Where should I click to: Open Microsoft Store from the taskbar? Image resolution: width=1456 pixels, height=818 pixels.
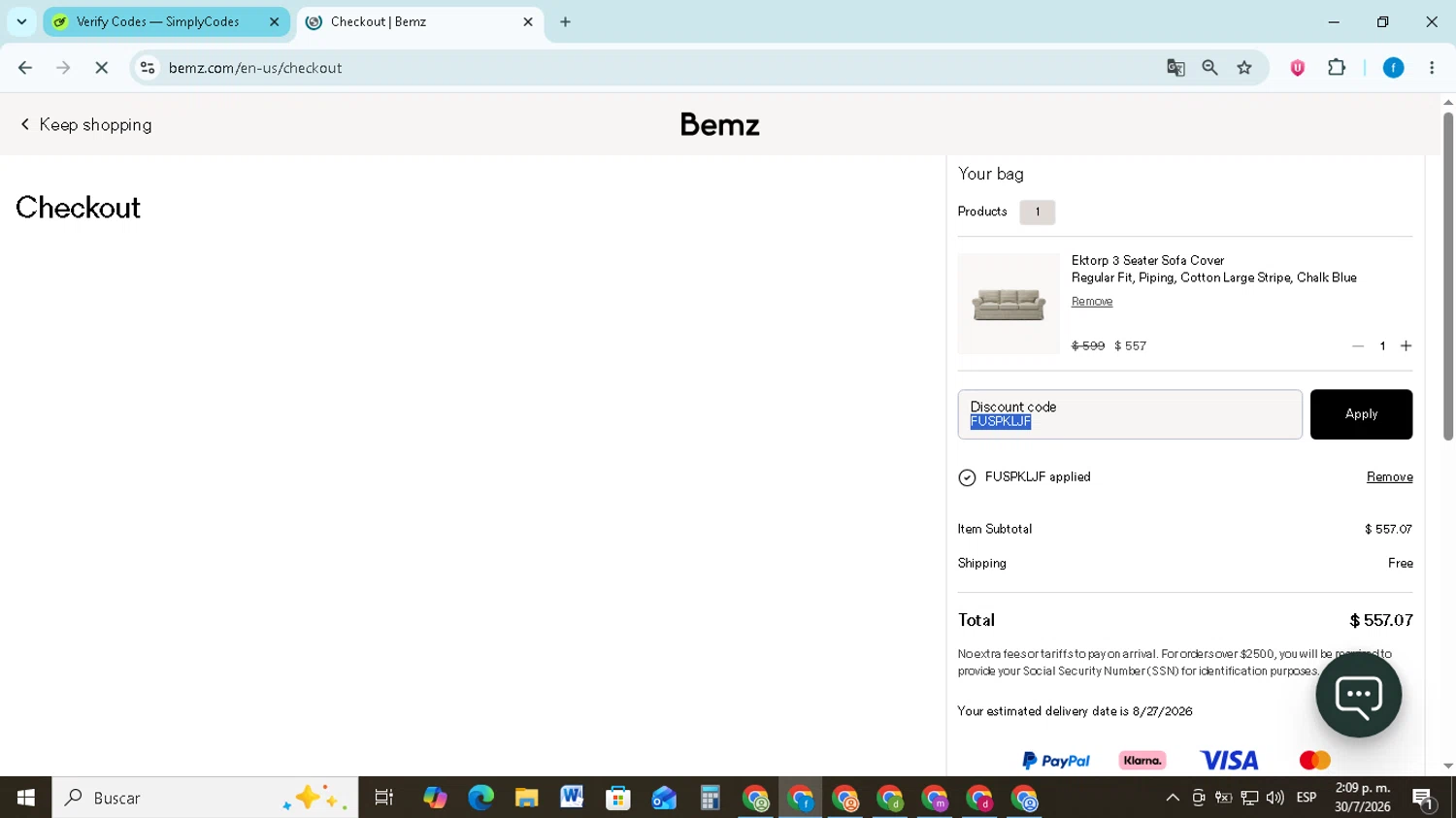(x=618, y=798)
